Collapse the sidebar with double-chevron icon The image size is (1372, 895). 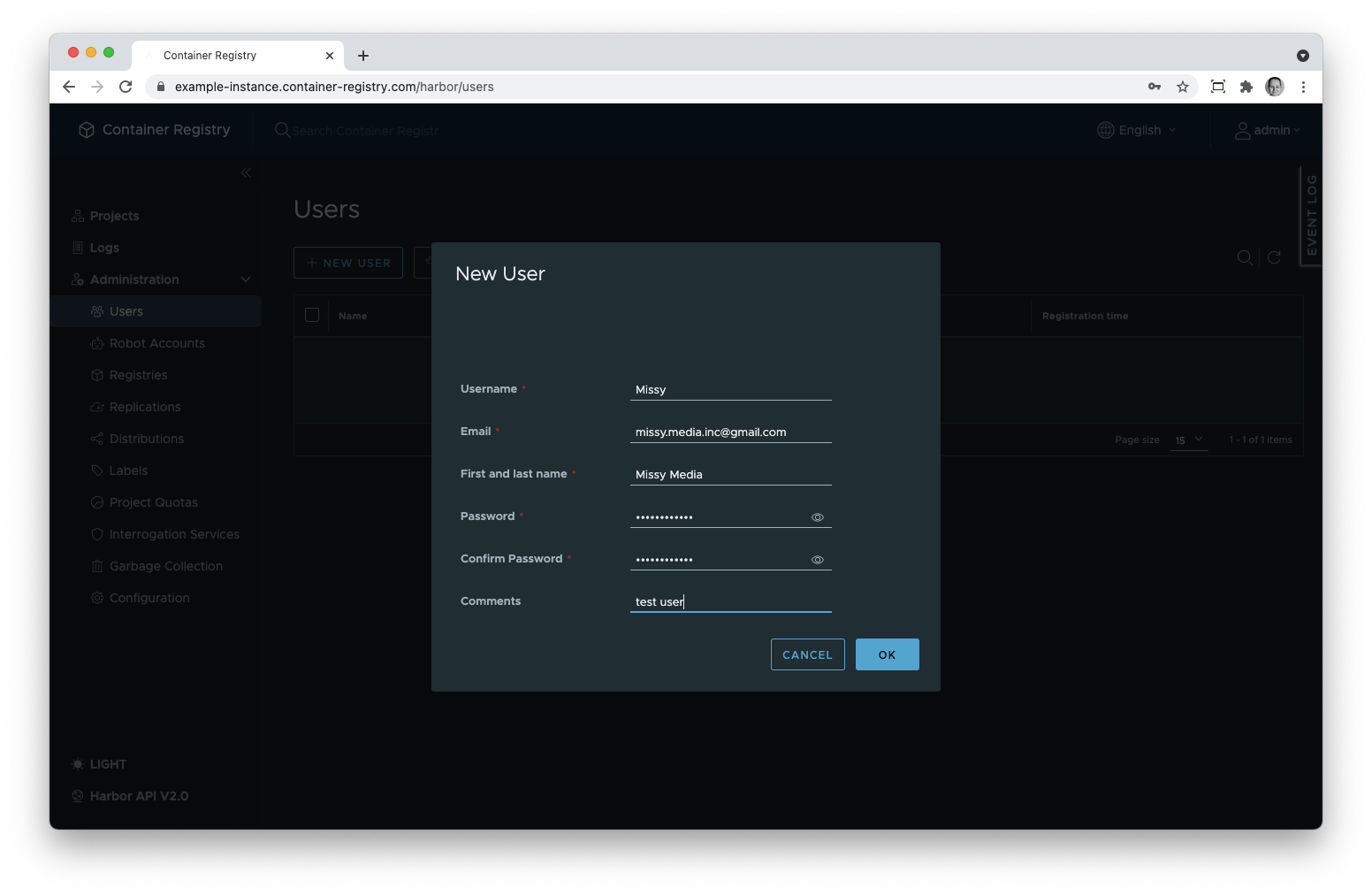coord(246,172)
